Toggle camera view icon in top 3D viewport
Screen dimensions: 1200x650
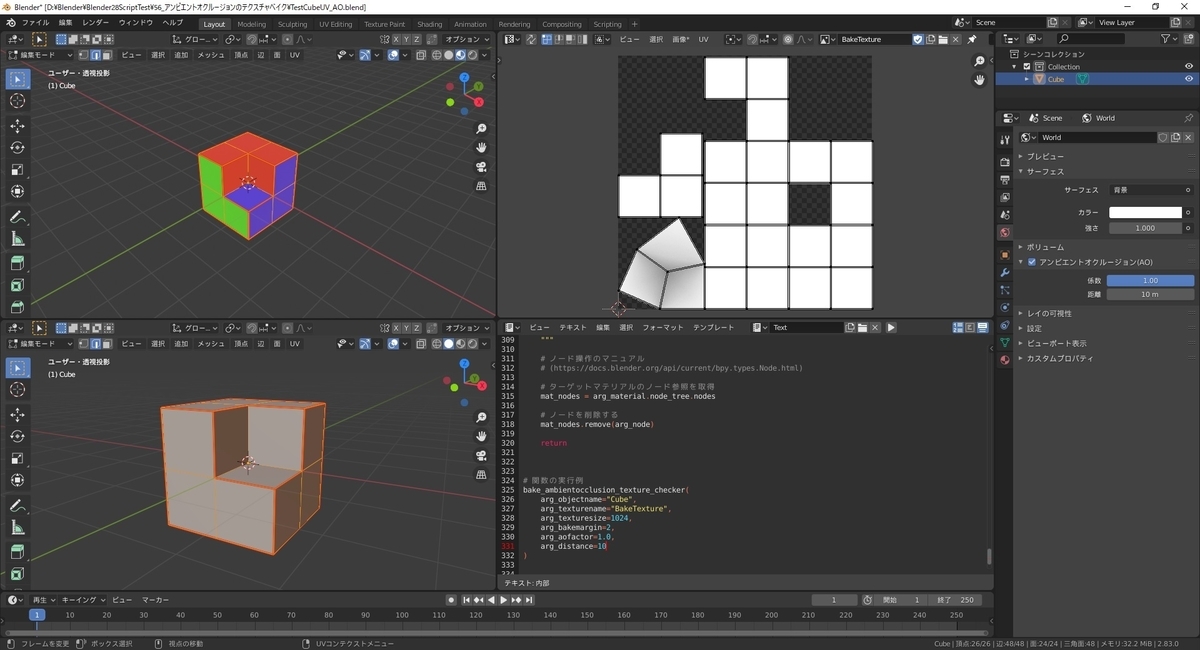pos(481,167)
